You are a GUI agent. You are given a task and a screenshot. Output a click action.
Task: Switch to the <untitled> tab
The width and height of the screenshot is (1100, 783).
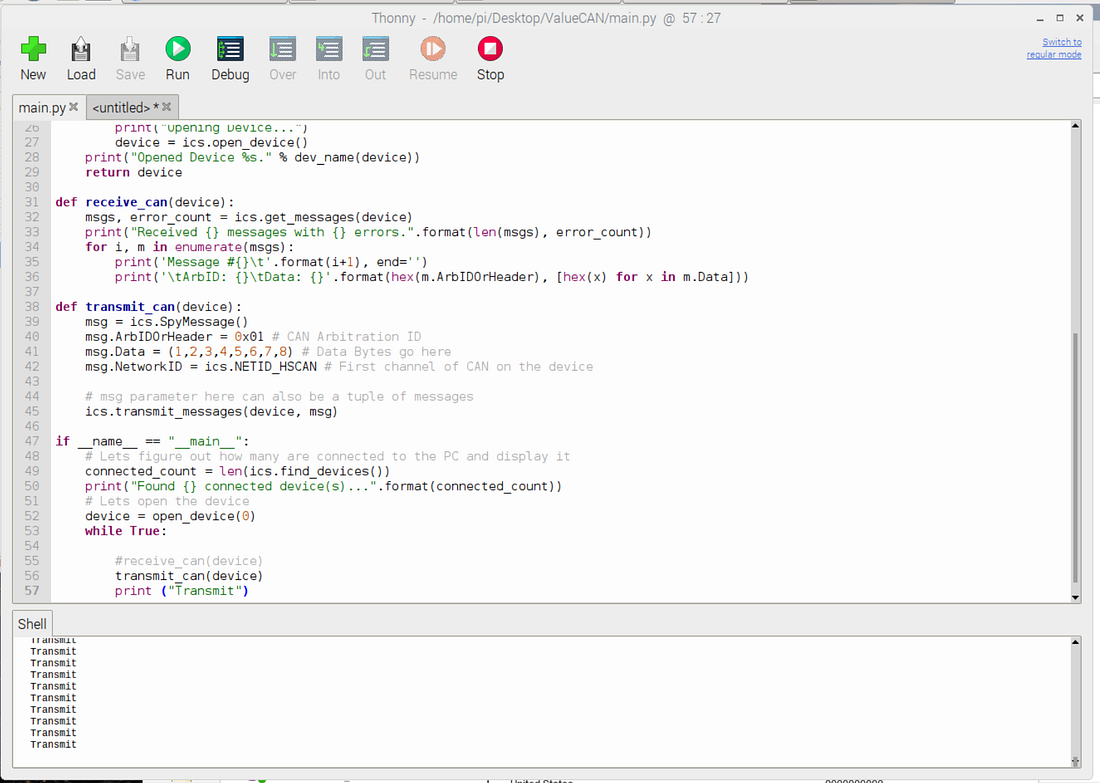point(120,107)
